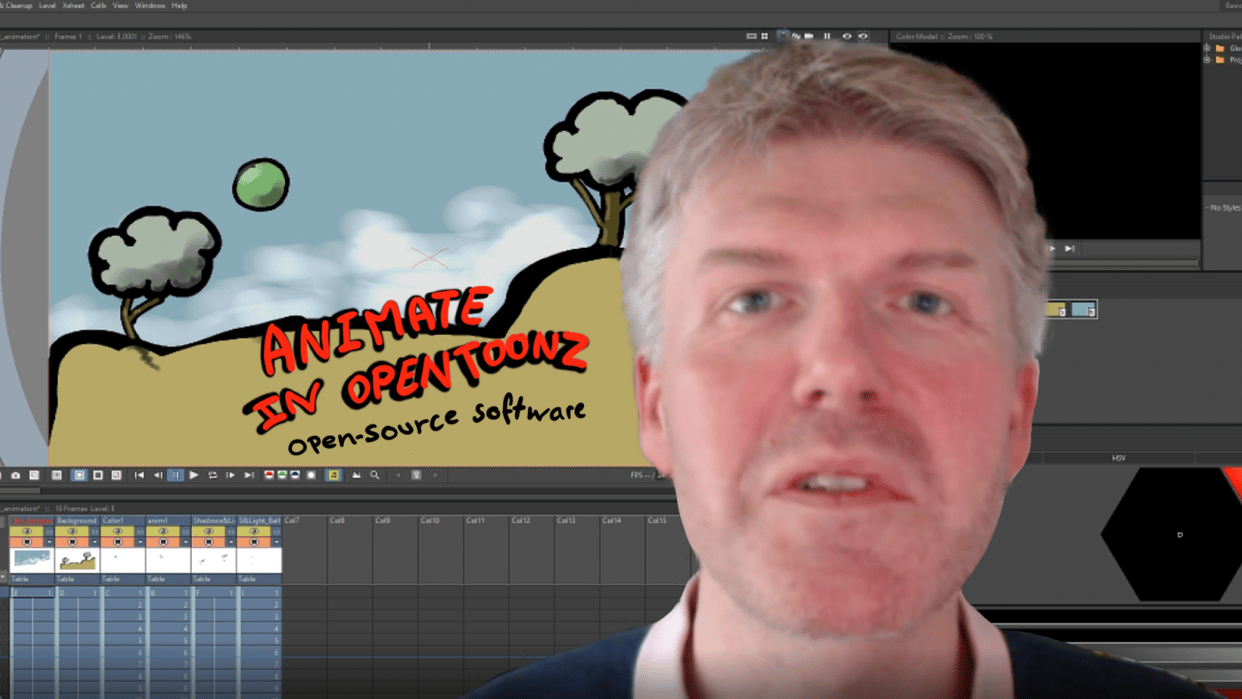Toggle the green channel view
The height and width of the screenshot is (699, 1242).
(282, 475)
